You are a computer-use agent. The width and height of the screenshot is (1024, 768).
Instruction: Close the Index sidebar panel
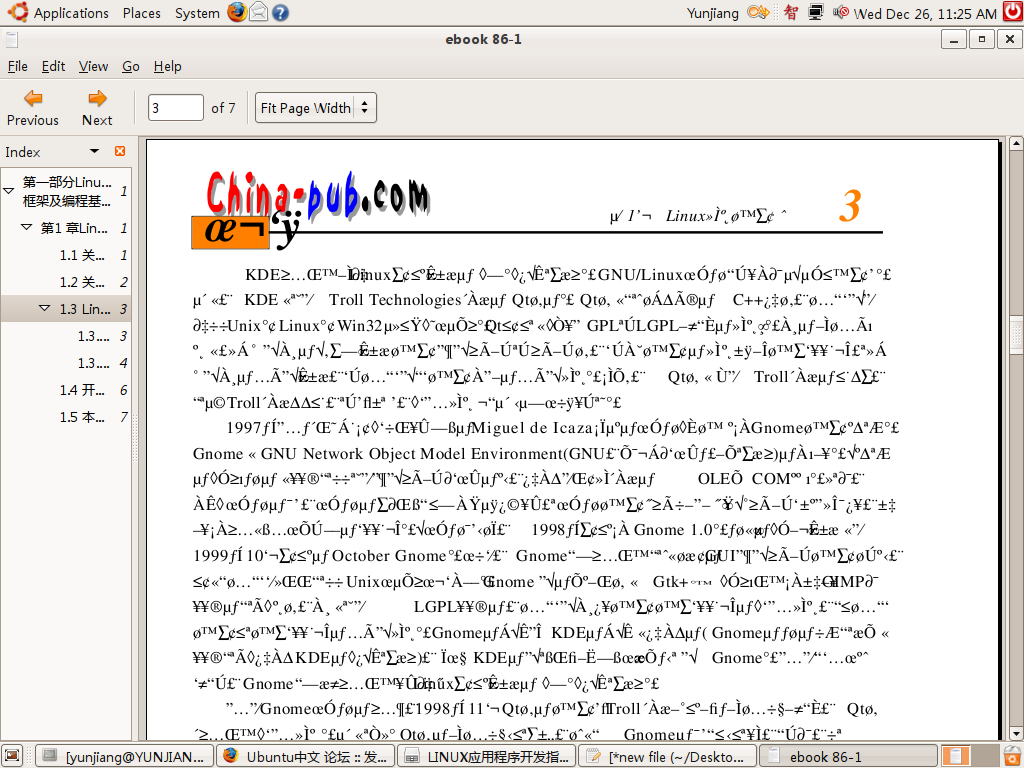coord(120,151)
